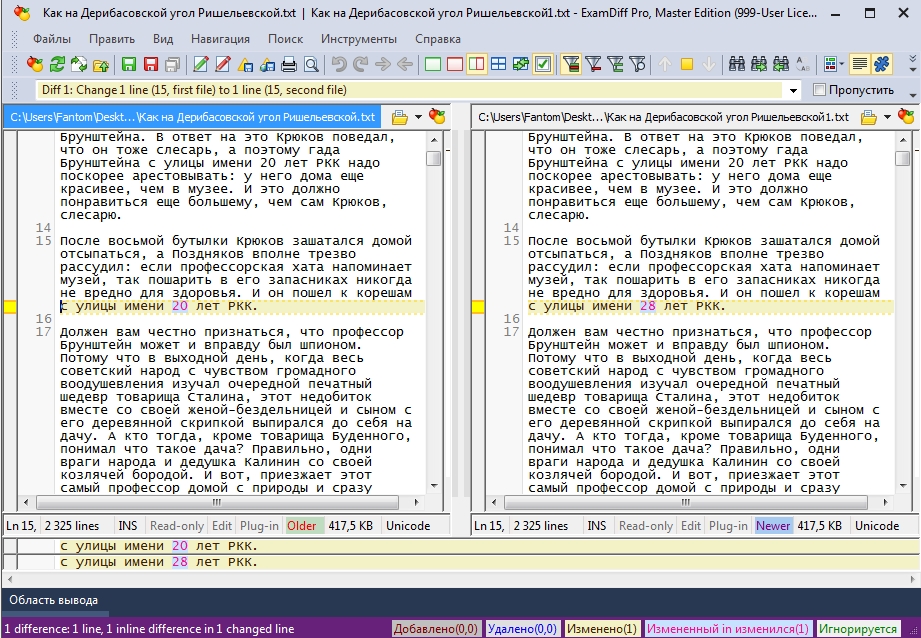Click the redo arrow icon

(x=361, y=64)
